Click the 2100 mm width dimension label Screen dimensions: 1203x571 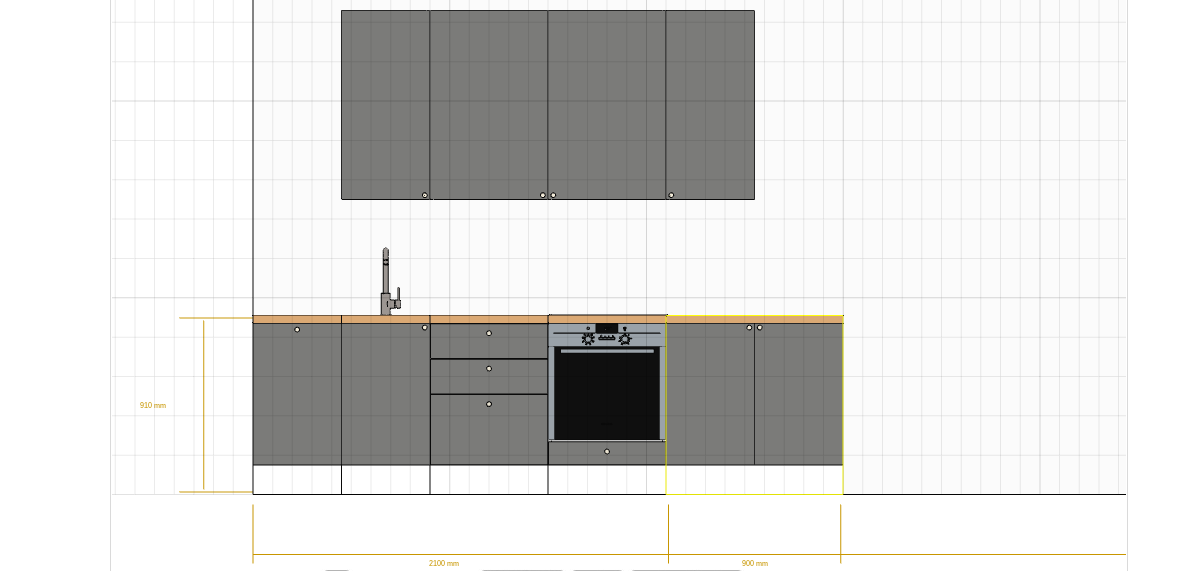click(444, 563)
